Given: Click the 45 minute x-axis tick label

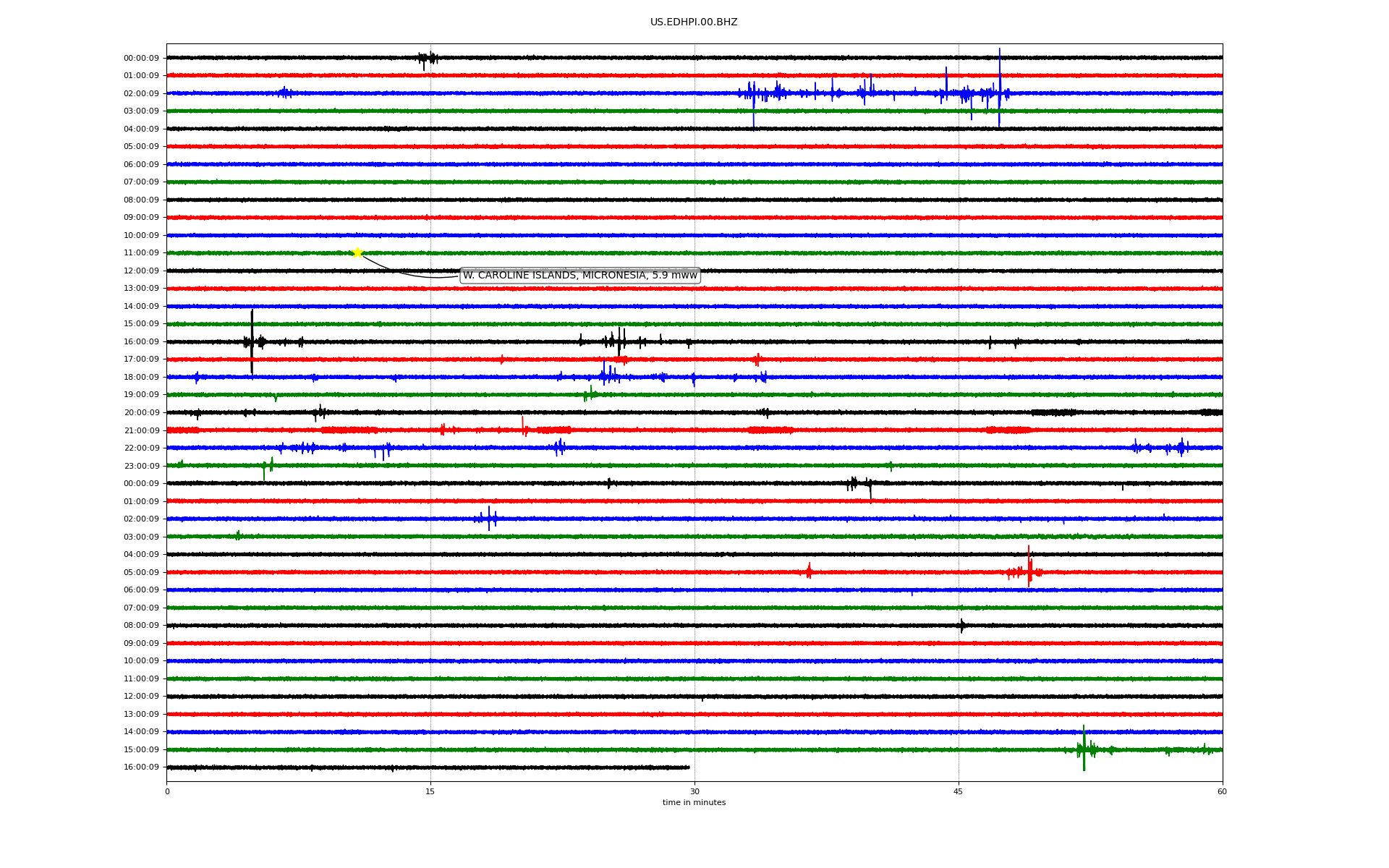Looking at the screenshot, I should (958, 791).
